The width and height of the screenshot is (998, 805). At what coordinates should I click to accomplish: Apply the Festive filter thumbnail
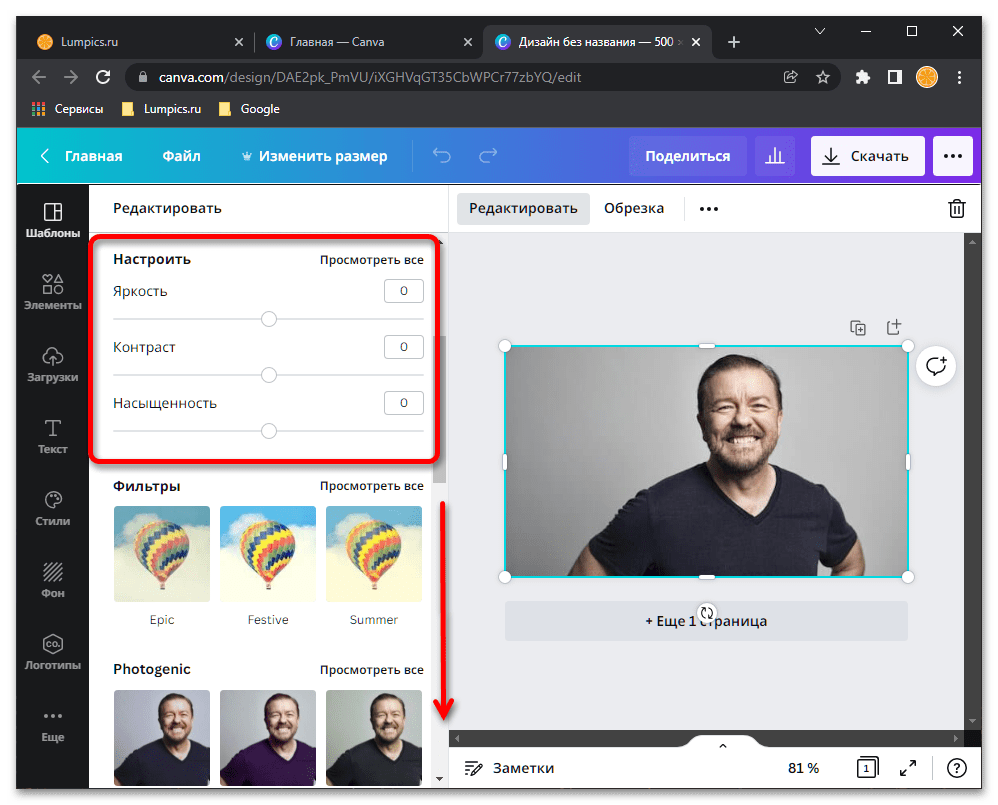(x=268, y=554)
